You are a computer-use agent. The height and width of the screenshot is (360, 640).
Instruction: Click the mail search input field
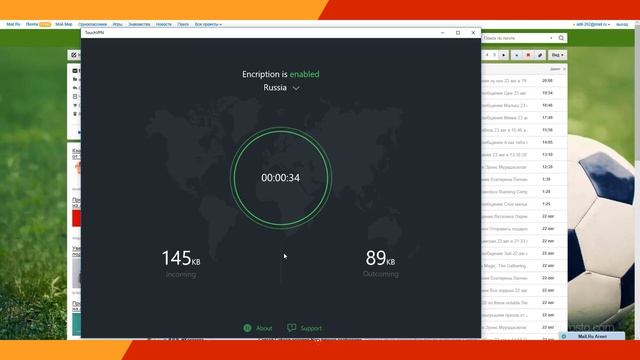tap(516, 38)
